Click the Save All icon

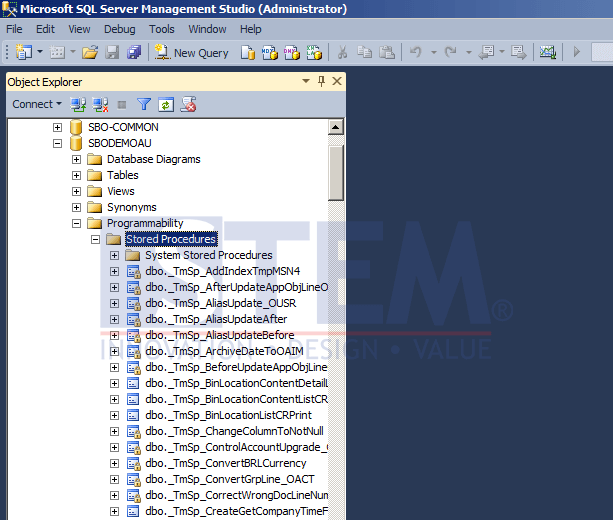[134, 52]
